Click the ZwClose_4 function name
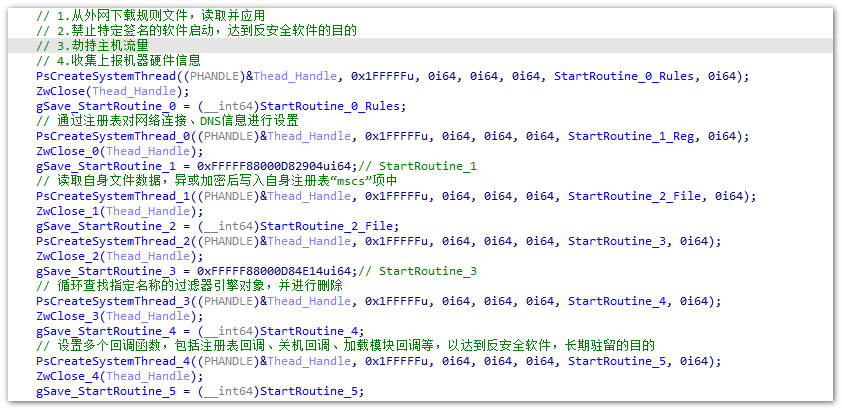The width and height of the screenshot is (842, 410). pyautogui.click(x=66, y=376)
